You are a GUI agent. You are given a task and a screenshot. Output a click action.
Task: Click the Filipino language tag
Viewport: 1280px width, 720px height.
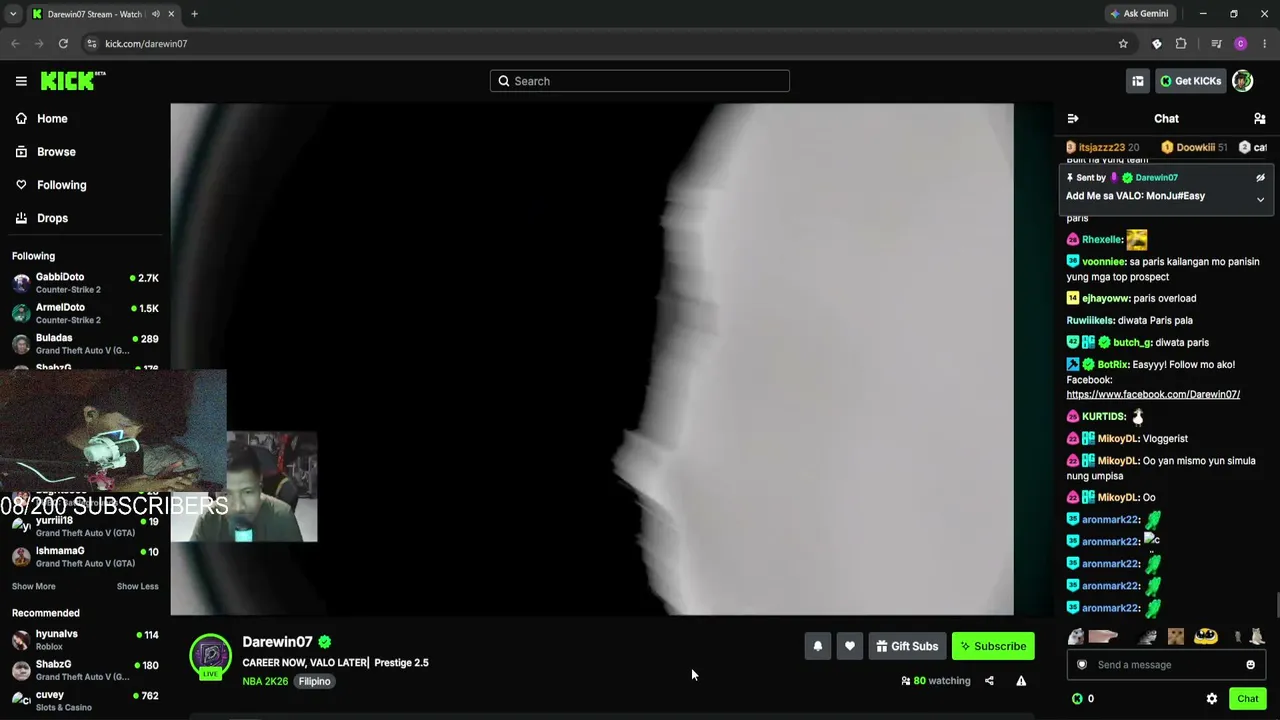click(x=314, y=681)
